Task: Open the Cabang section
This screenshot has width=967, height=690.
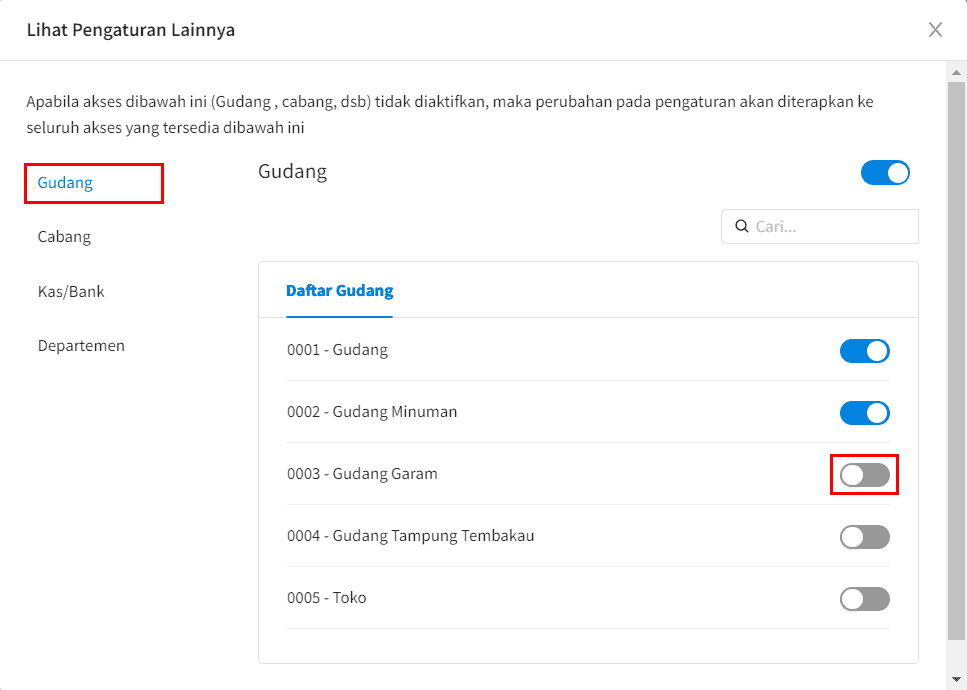Action: point(64,237)
